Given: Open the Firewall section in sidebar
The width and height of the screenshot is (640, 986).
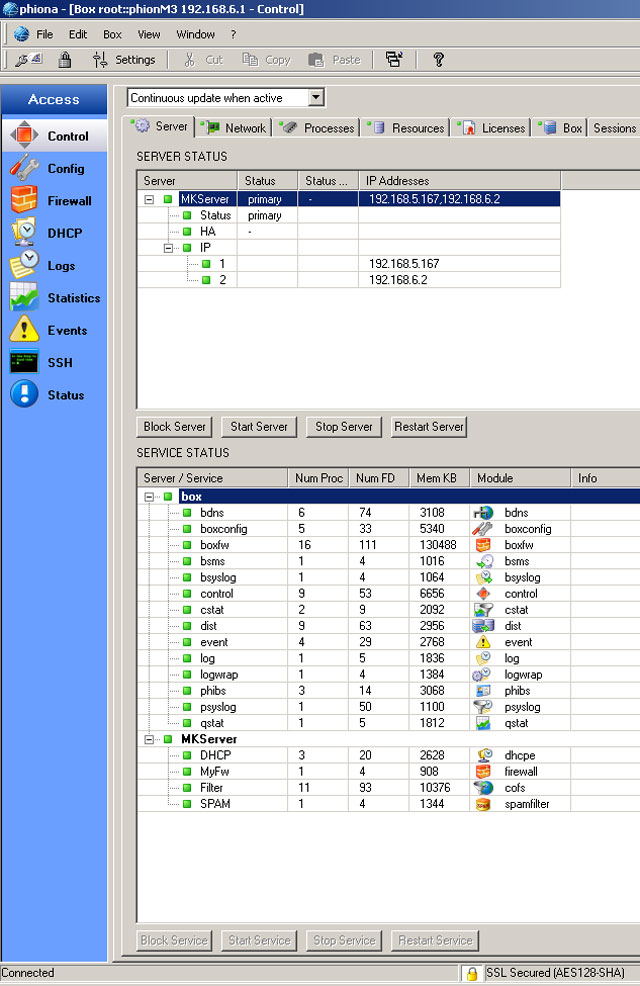Looking at the screenshot, I should 24,201.
